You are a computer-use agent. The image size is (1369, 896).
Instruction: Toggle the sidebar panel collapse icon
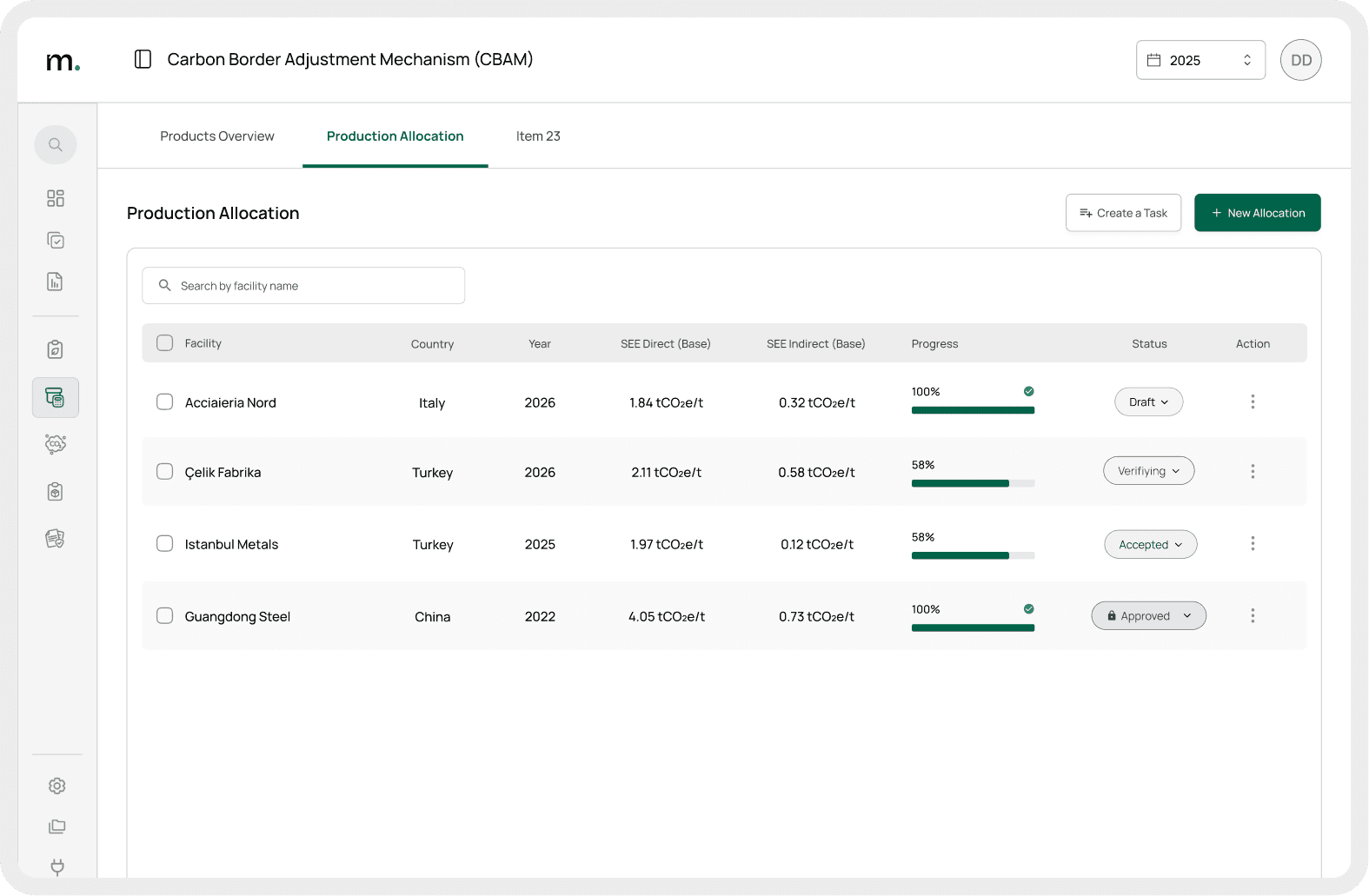coord(143,59)
